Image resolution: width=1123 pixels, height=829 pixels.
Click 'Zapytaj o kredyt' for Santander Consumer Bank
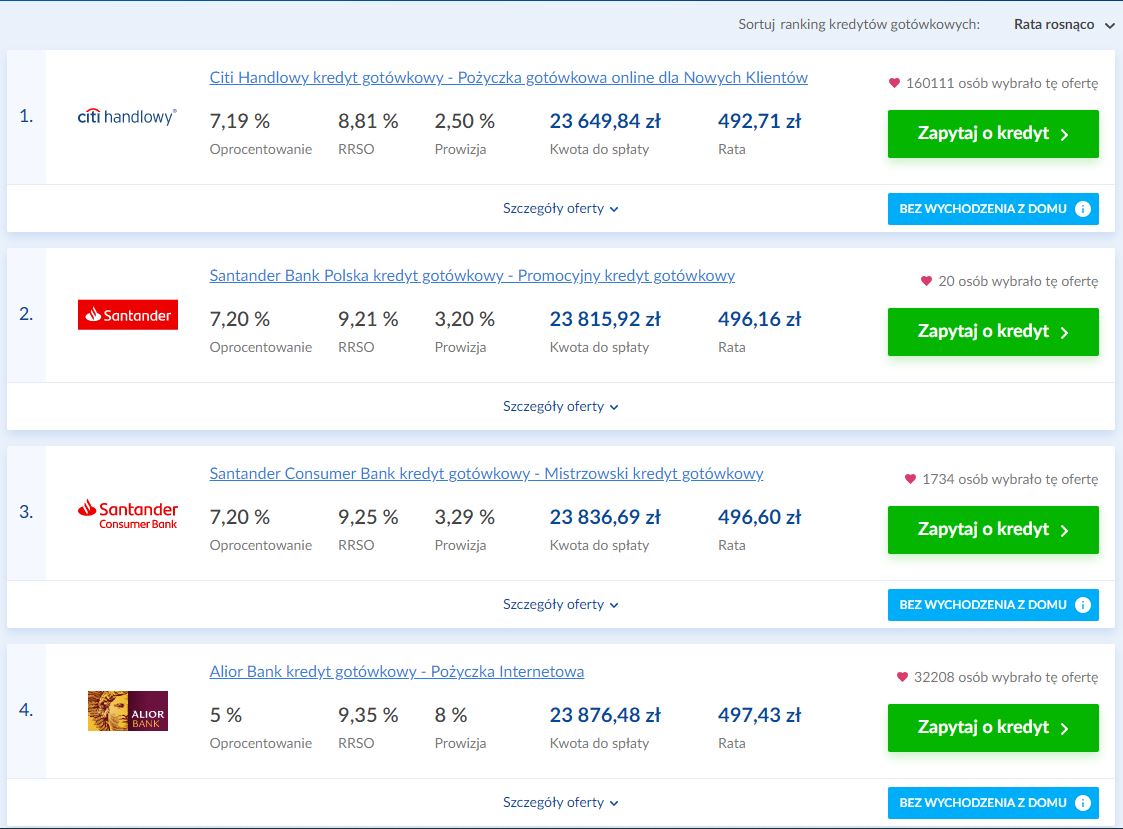[993, 529]
